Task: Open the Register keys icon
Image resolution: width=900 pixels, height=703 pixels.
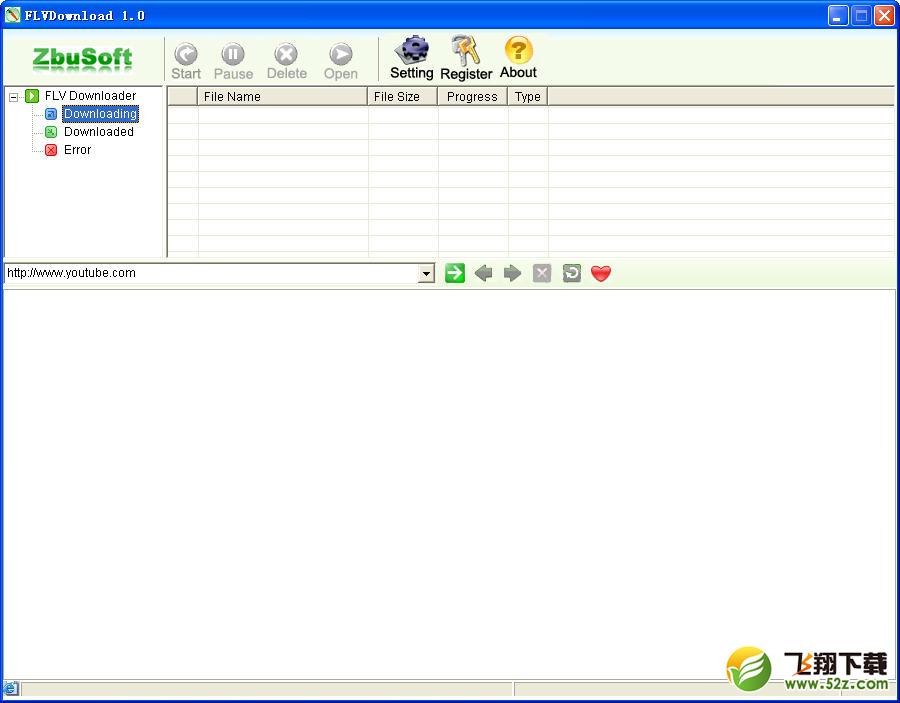Action: point(466,57)
